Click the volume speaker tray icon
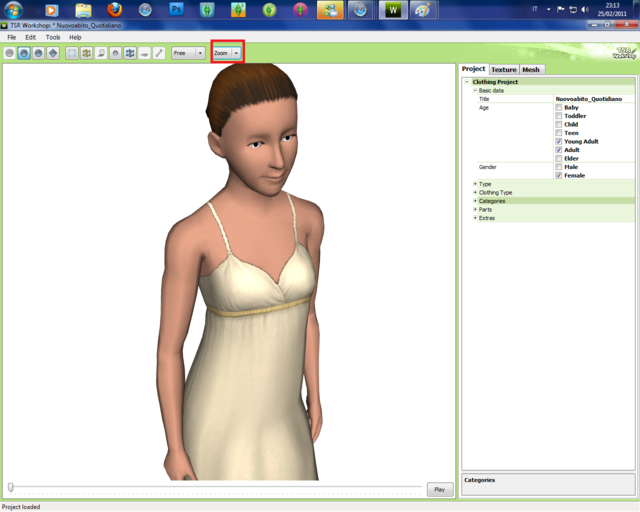 [x=585, y=9]
